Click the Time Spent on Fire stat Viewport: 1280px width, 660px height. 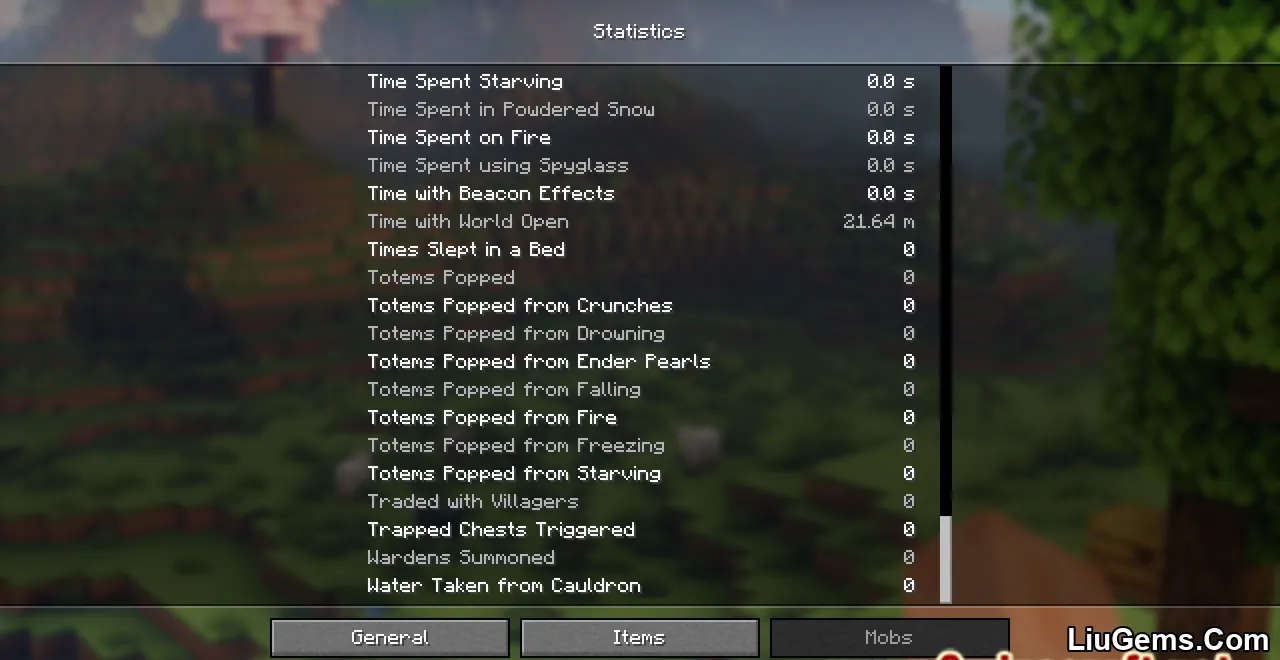point(640,137)
